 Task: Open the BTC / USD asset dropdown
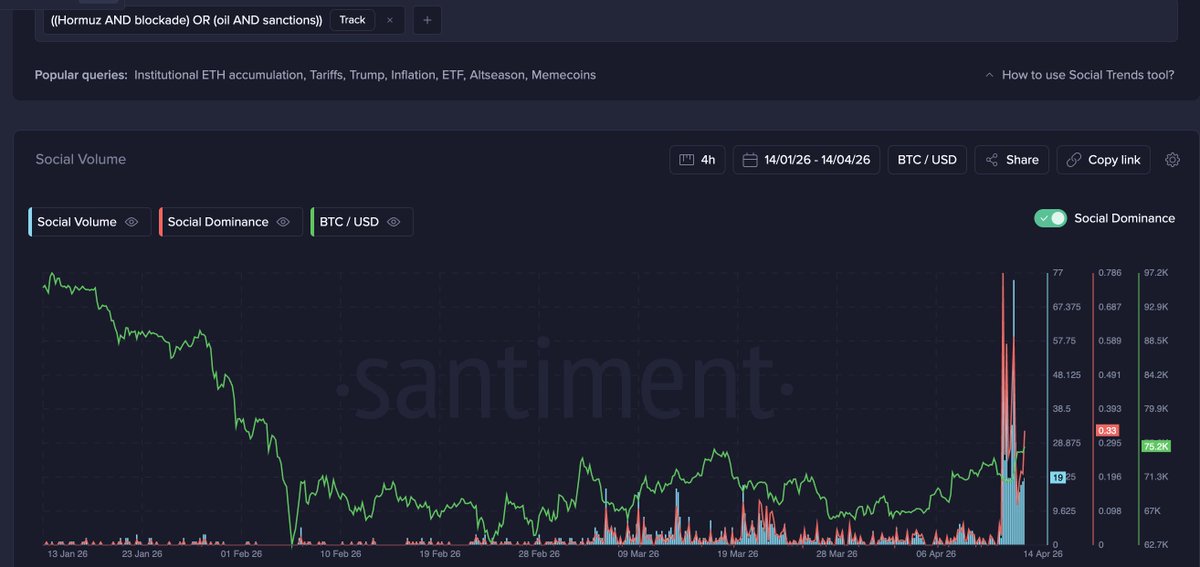pyautogui.click(x=926, y=160)
